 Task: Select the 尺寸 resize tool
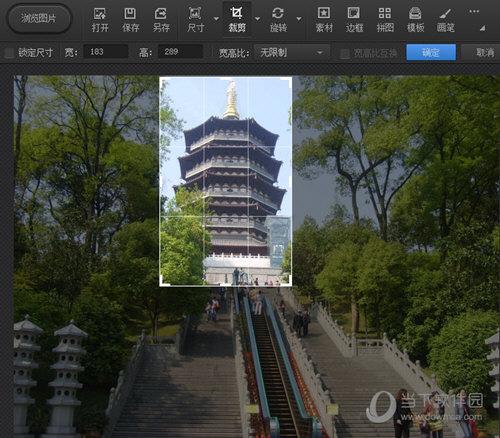point(195,20)
